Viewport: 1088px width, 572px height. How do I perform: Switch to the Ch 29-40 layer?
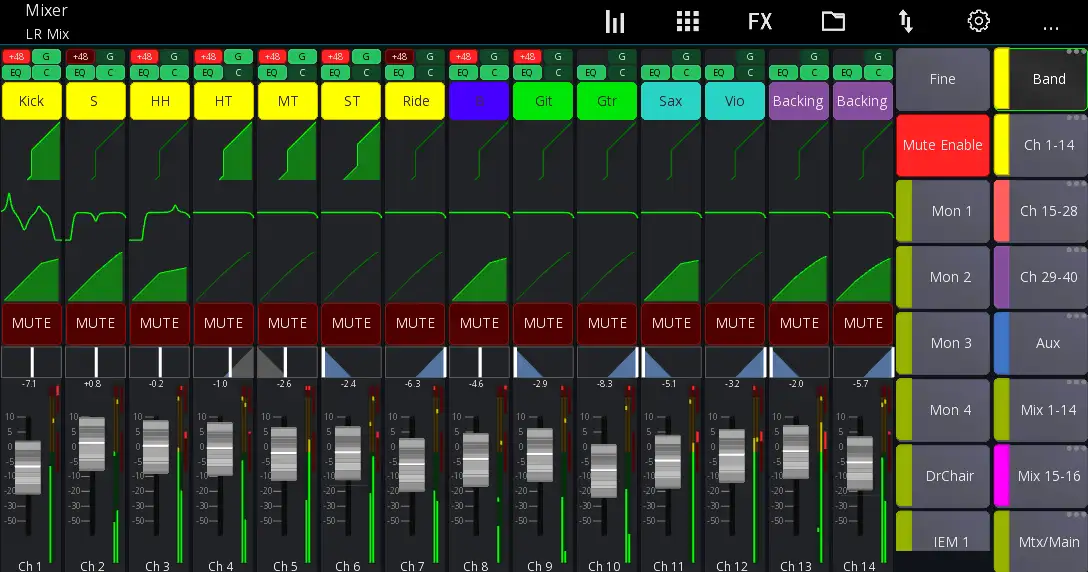(x=1048, y=277)
